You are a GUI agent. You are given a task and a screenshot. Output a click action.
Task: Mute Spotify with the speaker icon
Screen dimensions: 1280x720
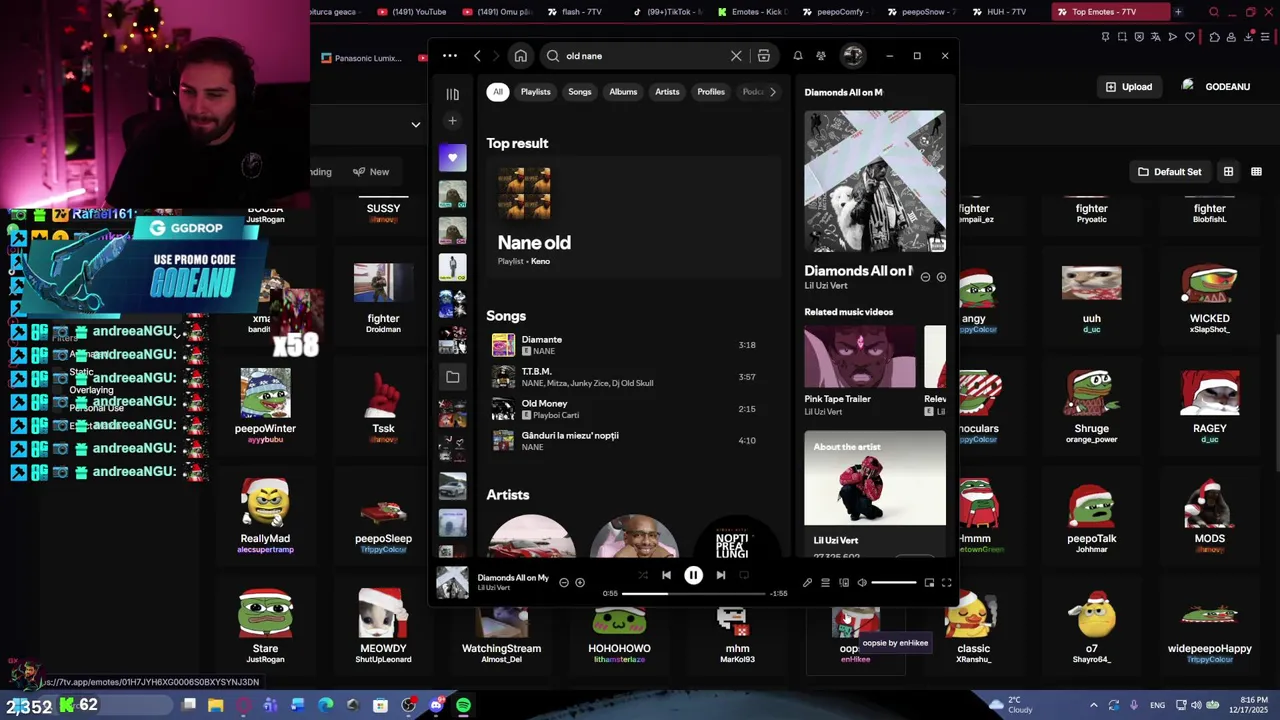(862, 583)
